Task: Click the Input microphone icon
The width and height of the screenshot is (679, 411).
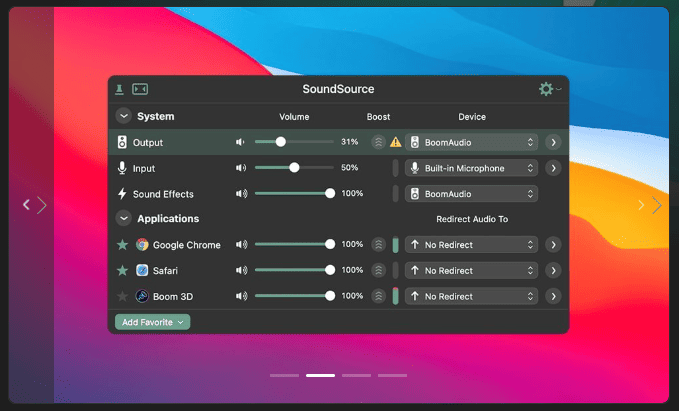Action: click(x=122, y=168)
